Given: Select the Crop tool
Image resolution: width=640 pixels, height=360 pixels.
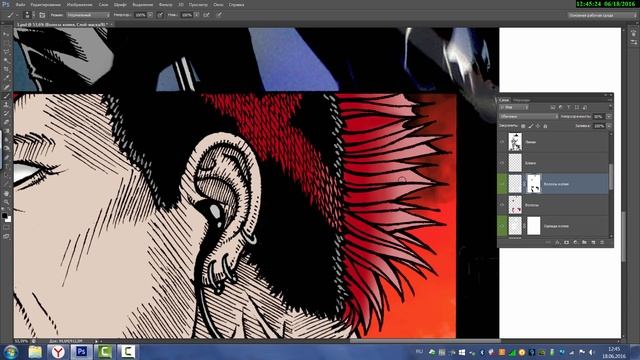Looking at the screenshot, I should coord(6,69).
